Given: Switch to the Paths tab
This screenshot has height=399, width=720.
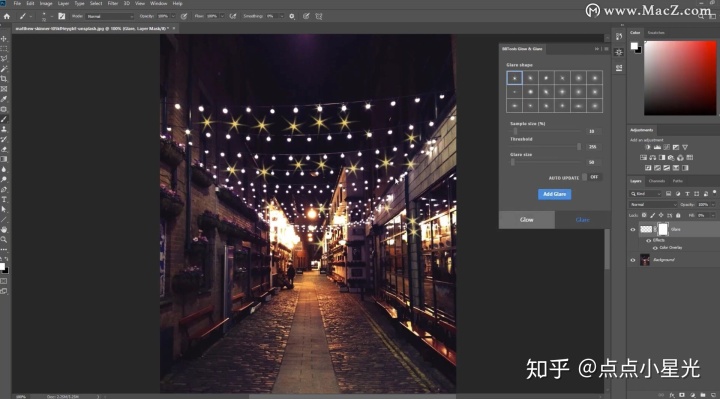Looking at the screenshot, I should click(x=678, y=181).
